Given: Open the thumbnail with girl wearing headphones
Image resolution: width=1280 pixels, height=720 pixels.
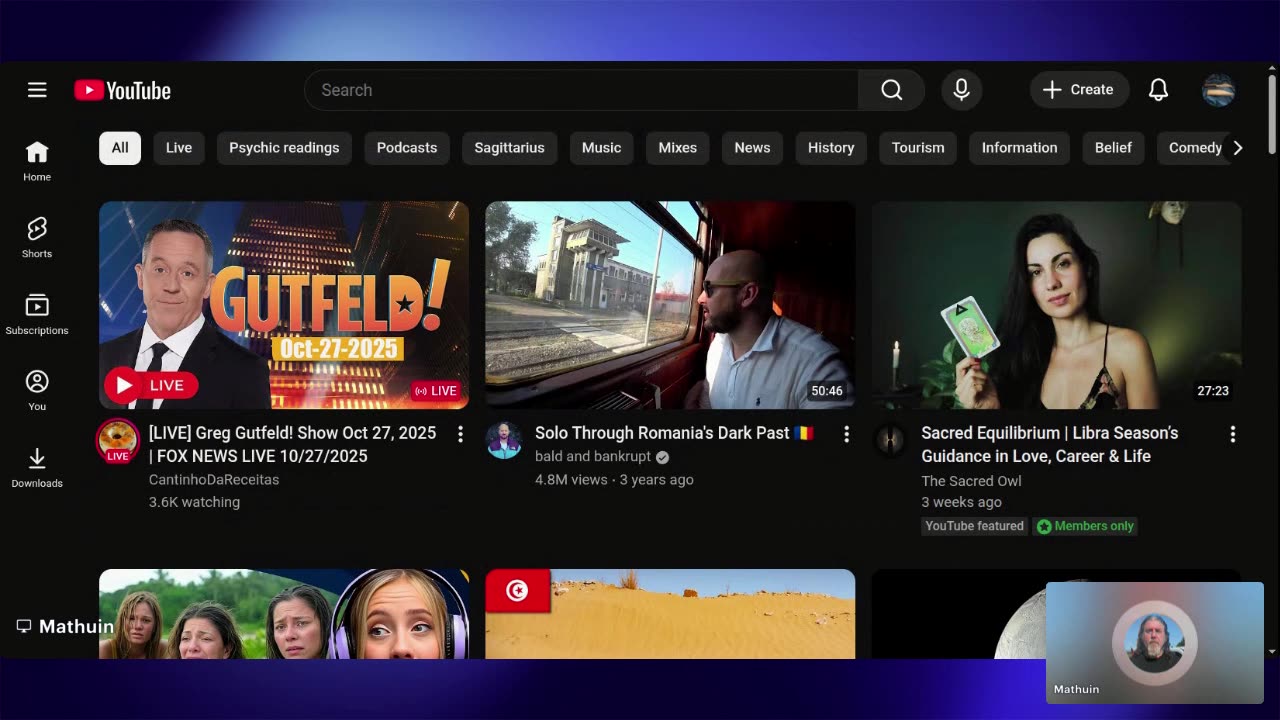Looking at the screenshot, I should tap(284, 614).
